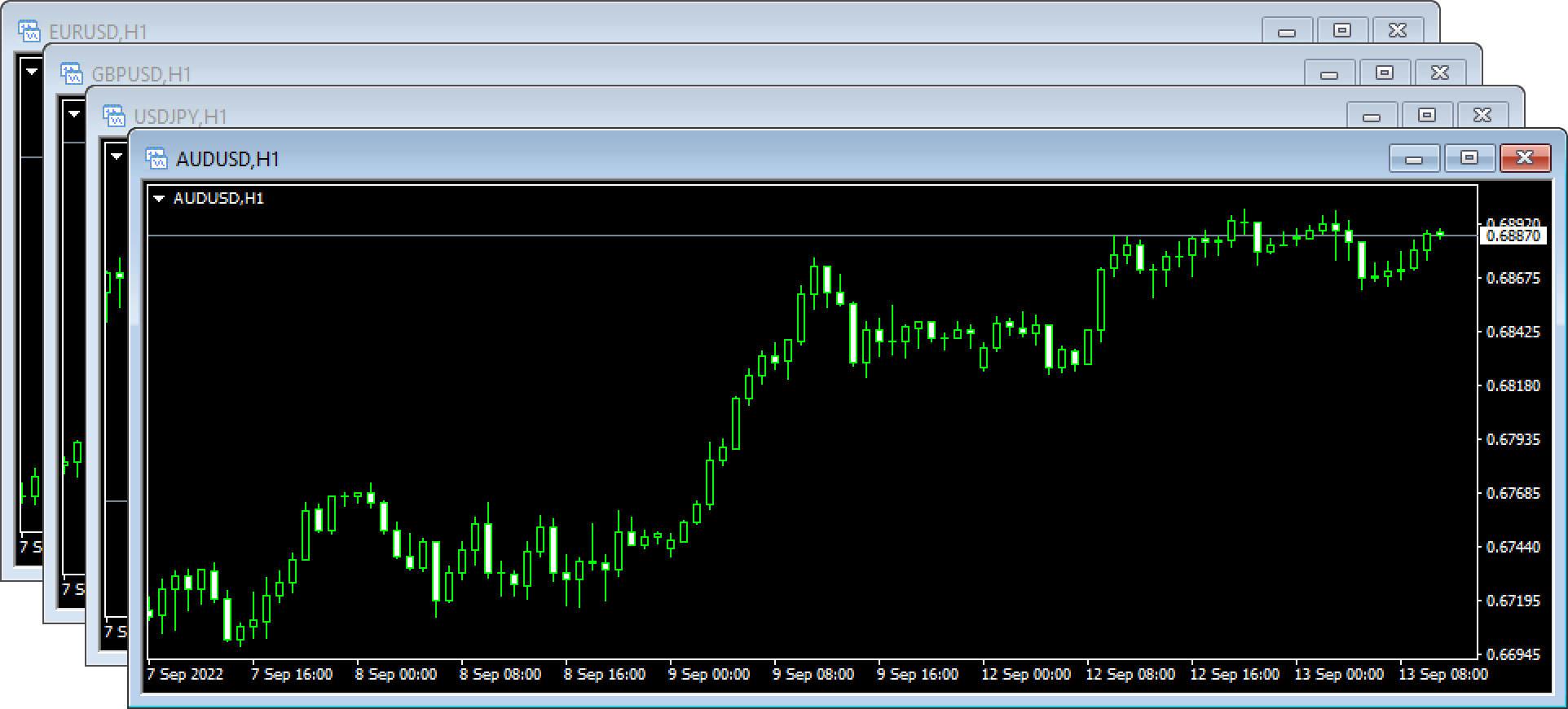
Task: Click the USDJPY,H1 window chart icon
Action: [113, 116]
